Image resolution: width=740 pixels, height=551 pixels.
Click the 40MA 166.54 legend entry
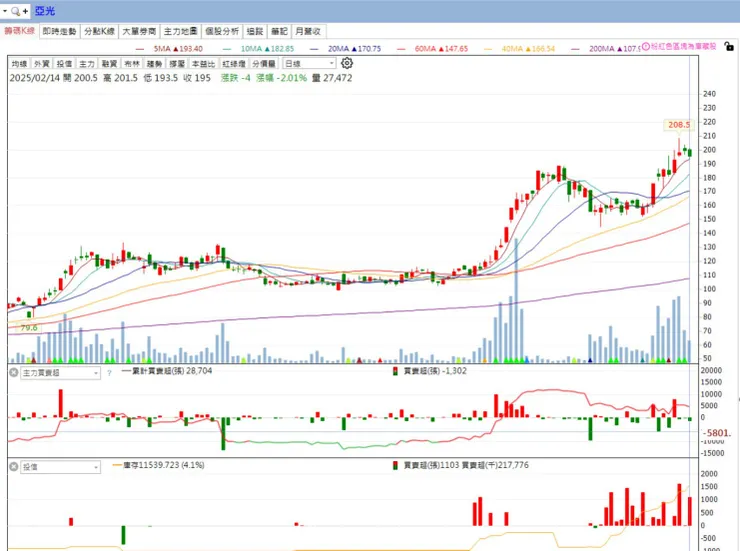coord(520,49)
